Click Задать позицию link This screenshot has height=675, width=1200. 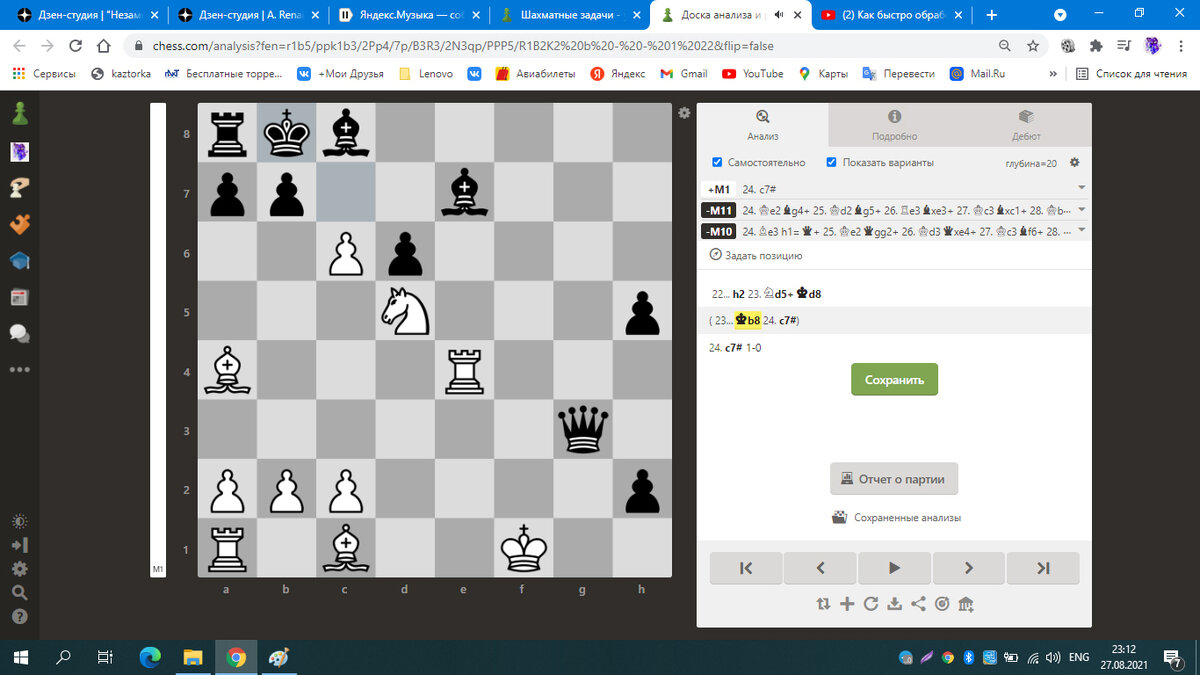[x=756, y=255]
